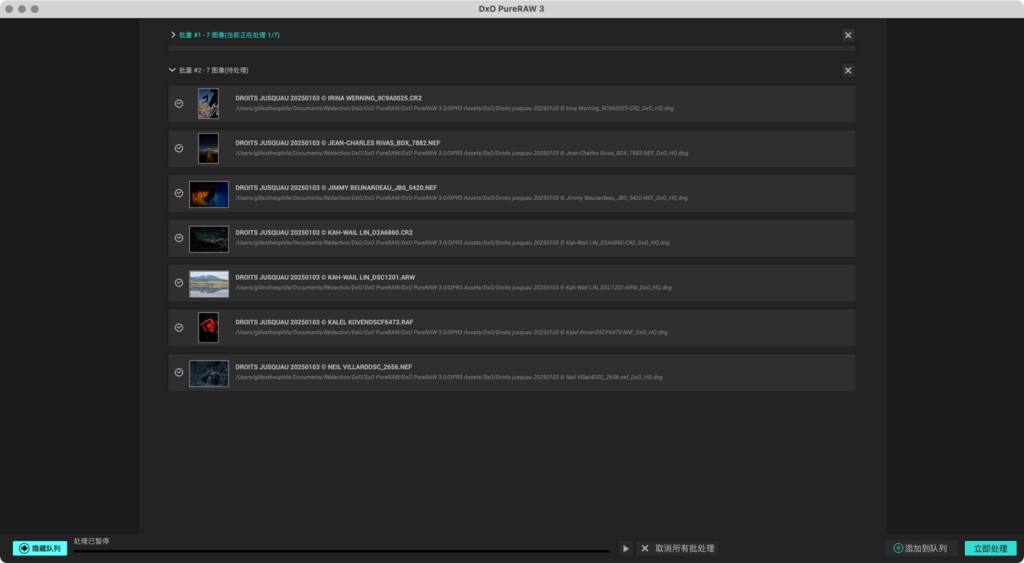Toggle check circle for JIMMY BEUNARDEAU_JB0_5420.NEF
This screenshot has width=1024, height=563.
(x=179, y=193)
